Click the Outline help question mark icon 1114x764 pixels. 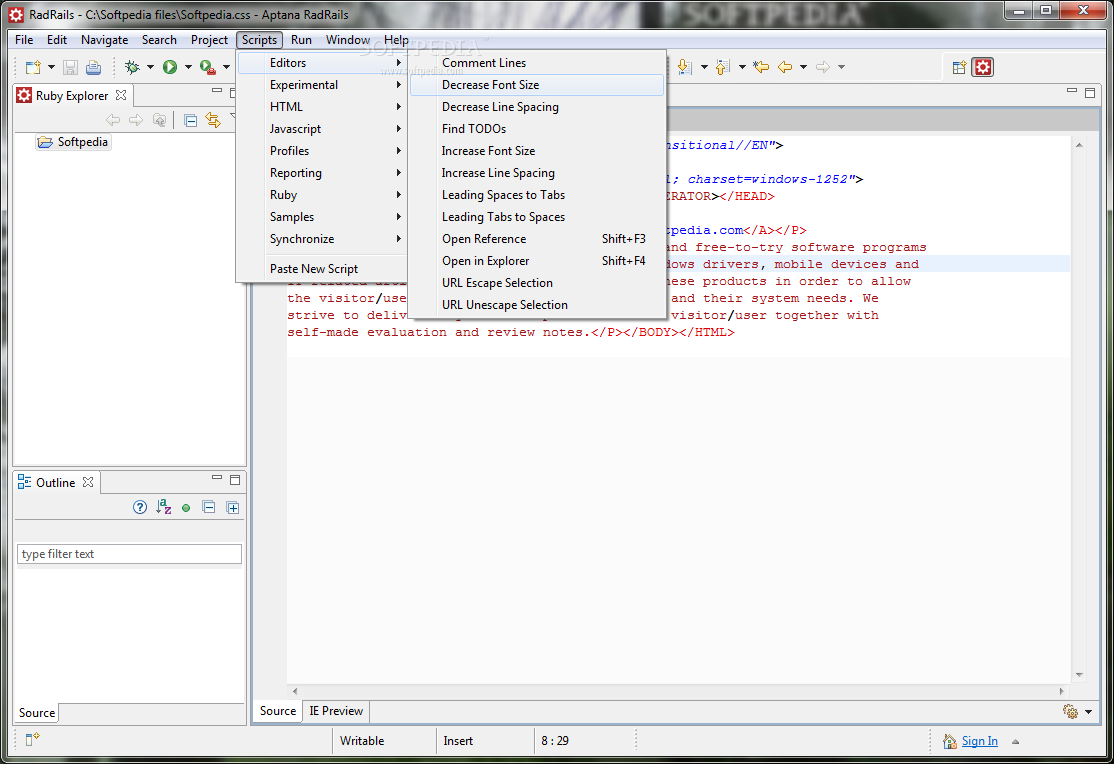pyautogui.click(x=140, y=507)
